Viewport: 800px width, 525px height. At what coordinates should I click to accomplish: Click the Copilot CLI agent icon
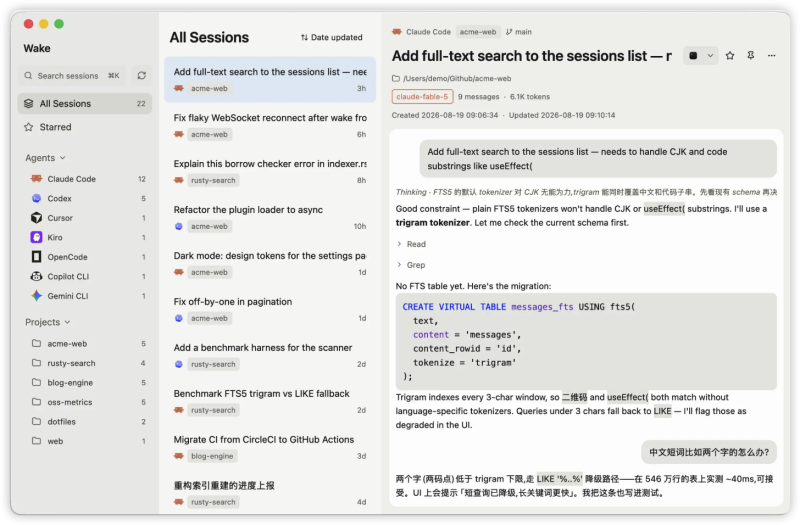36,276
